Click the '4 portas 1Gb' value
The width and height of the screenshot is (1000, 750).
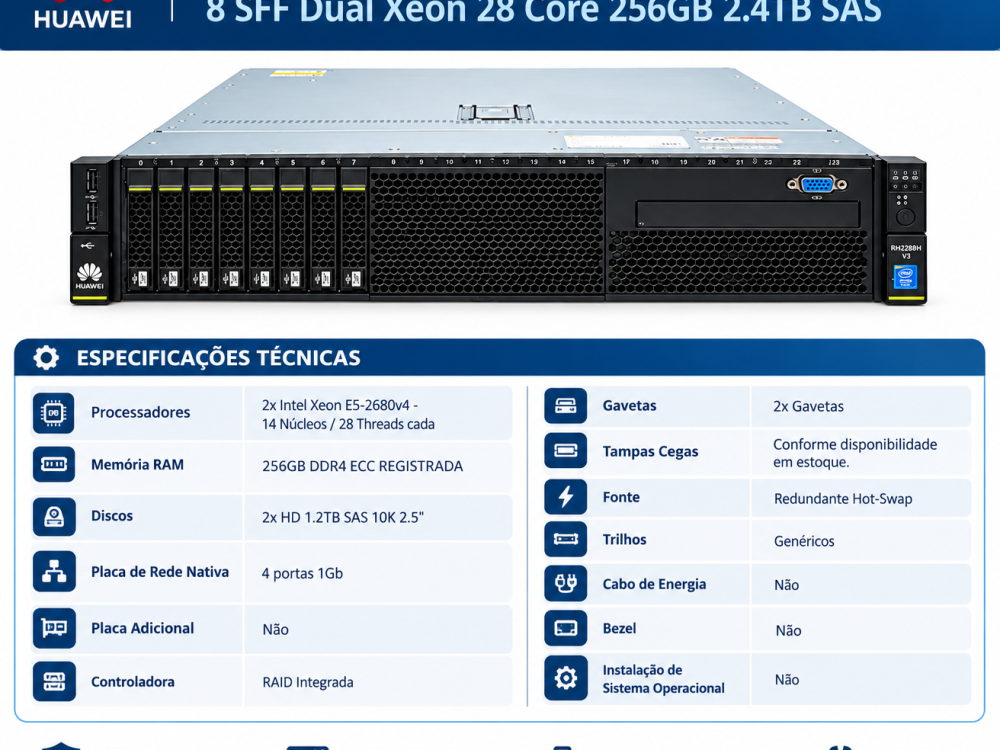point(302,573)
